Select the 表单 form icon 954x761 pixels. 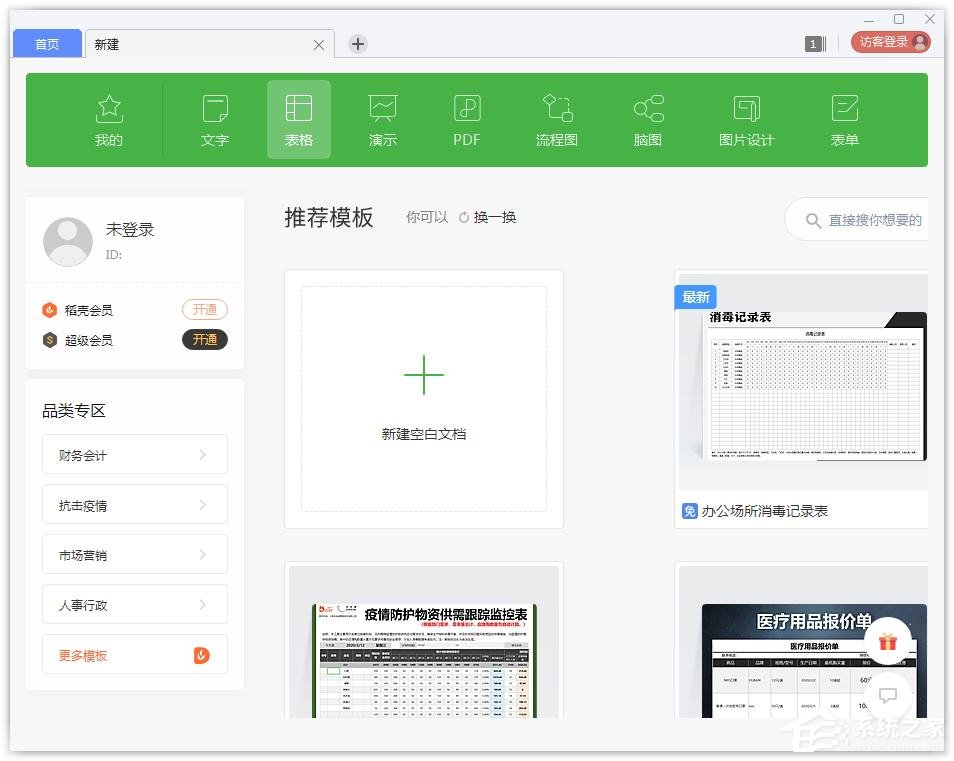(844, 118)
